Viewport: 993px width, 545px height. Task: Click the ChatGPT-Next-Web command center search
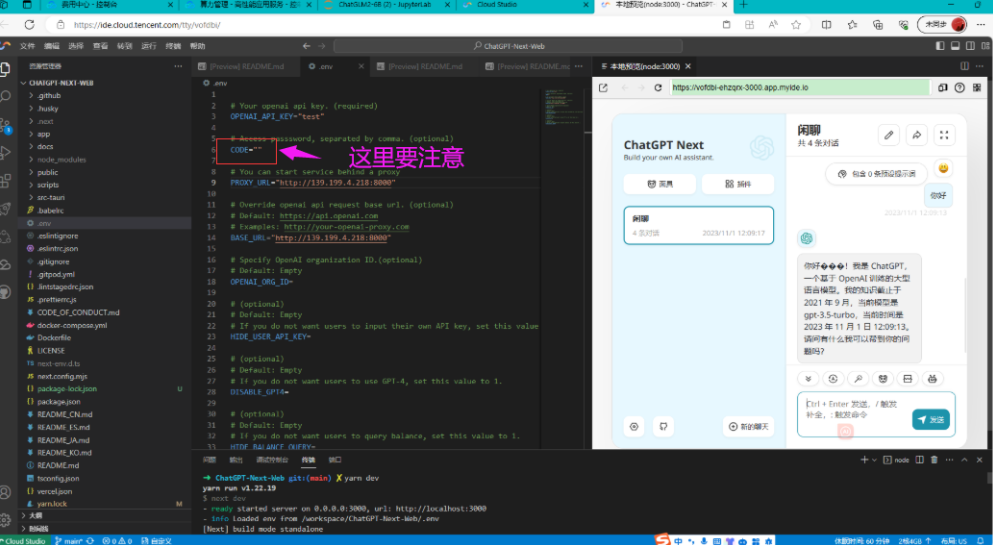(508, 46)
